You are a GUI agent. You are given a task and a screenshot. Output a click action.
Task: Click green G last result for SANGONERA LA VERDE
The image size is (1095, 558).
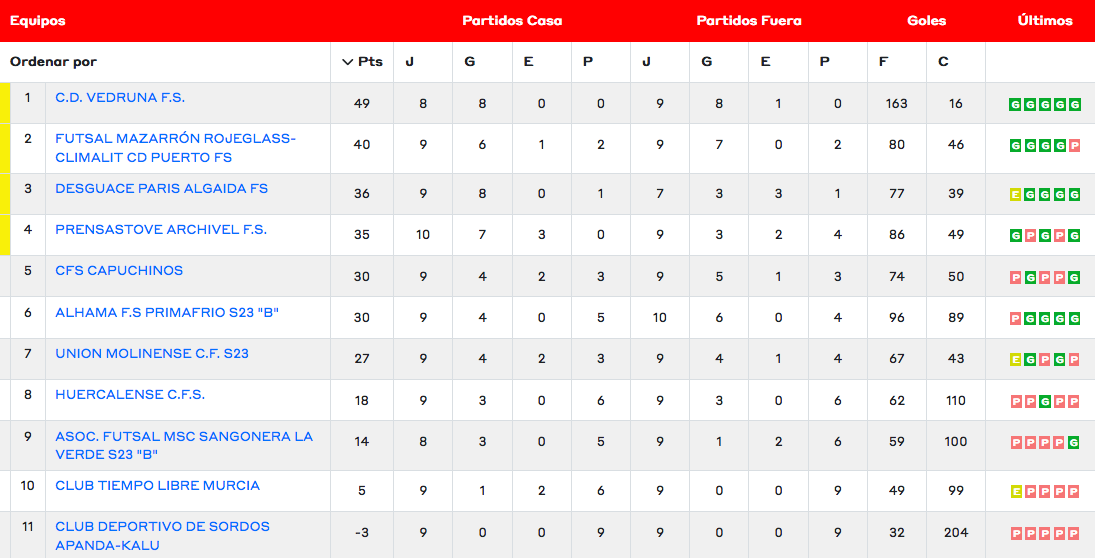coord(1075,442)
